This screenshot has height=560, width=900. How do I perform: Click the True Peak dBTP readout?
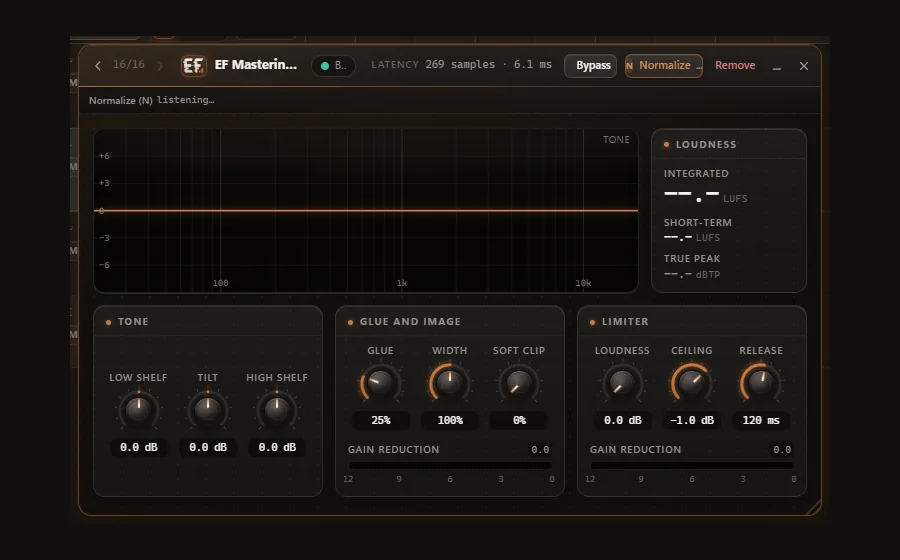[x=692, y=275]
